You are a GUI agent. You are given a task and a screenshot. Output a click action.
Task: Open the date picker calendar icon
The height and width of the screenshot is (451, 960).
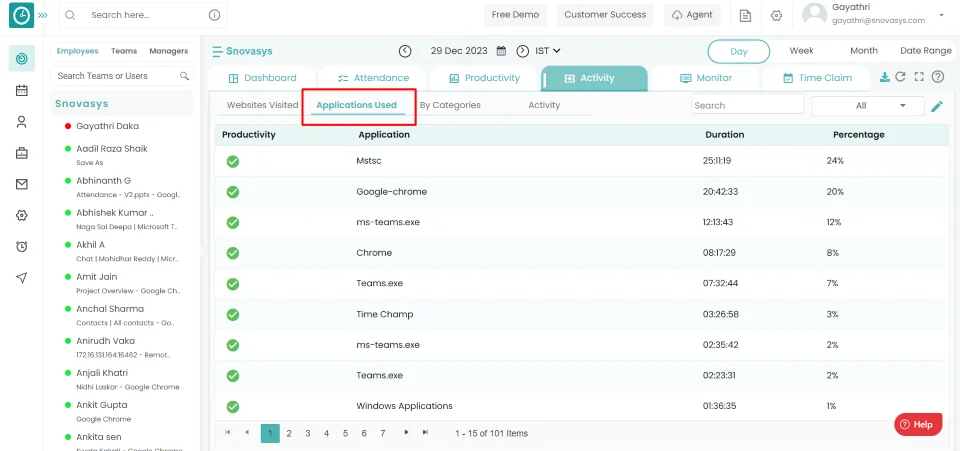coord(501,51)
